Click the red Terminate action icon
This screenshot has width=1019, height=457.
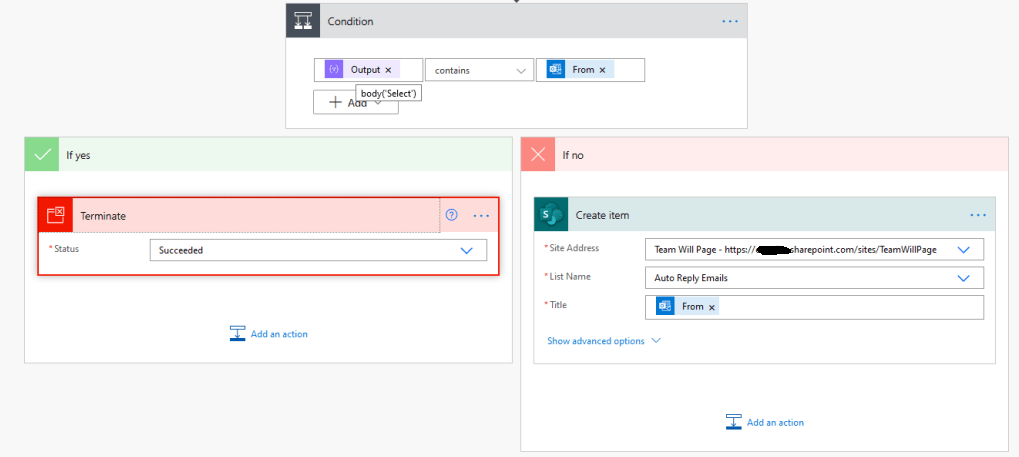56,215
